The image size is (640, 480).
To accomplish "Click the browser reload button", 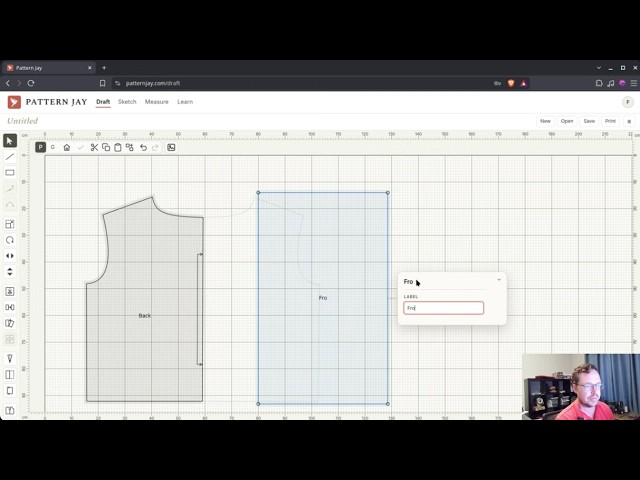I will pos(31,83).
